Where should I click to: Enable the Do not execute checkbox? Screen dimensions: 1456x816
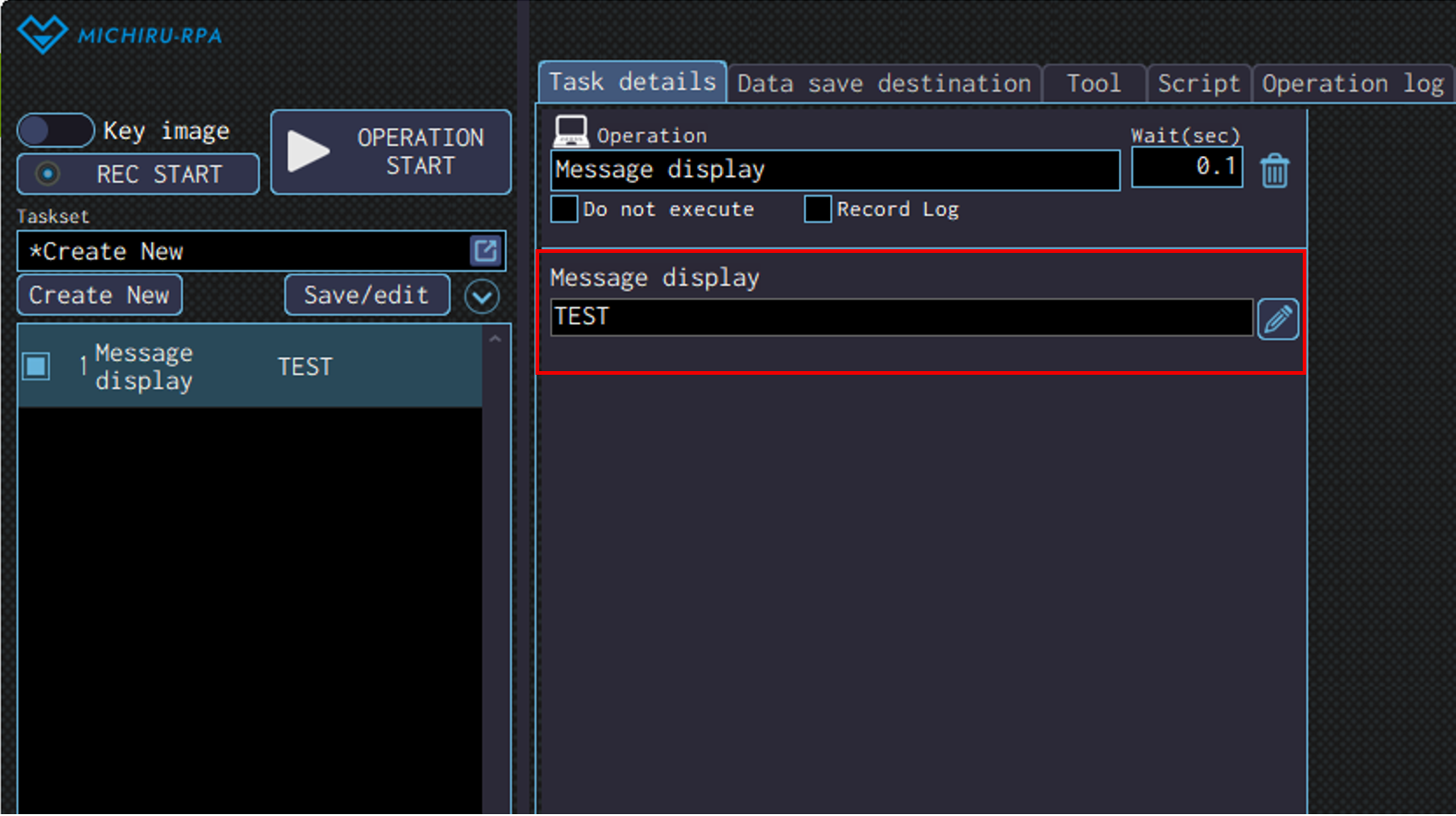564,210
